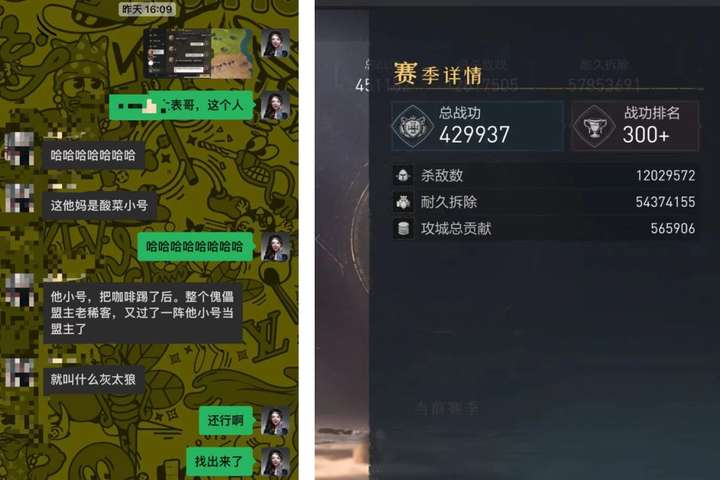Open the 总战功 429937 panel

pos(477,126)
